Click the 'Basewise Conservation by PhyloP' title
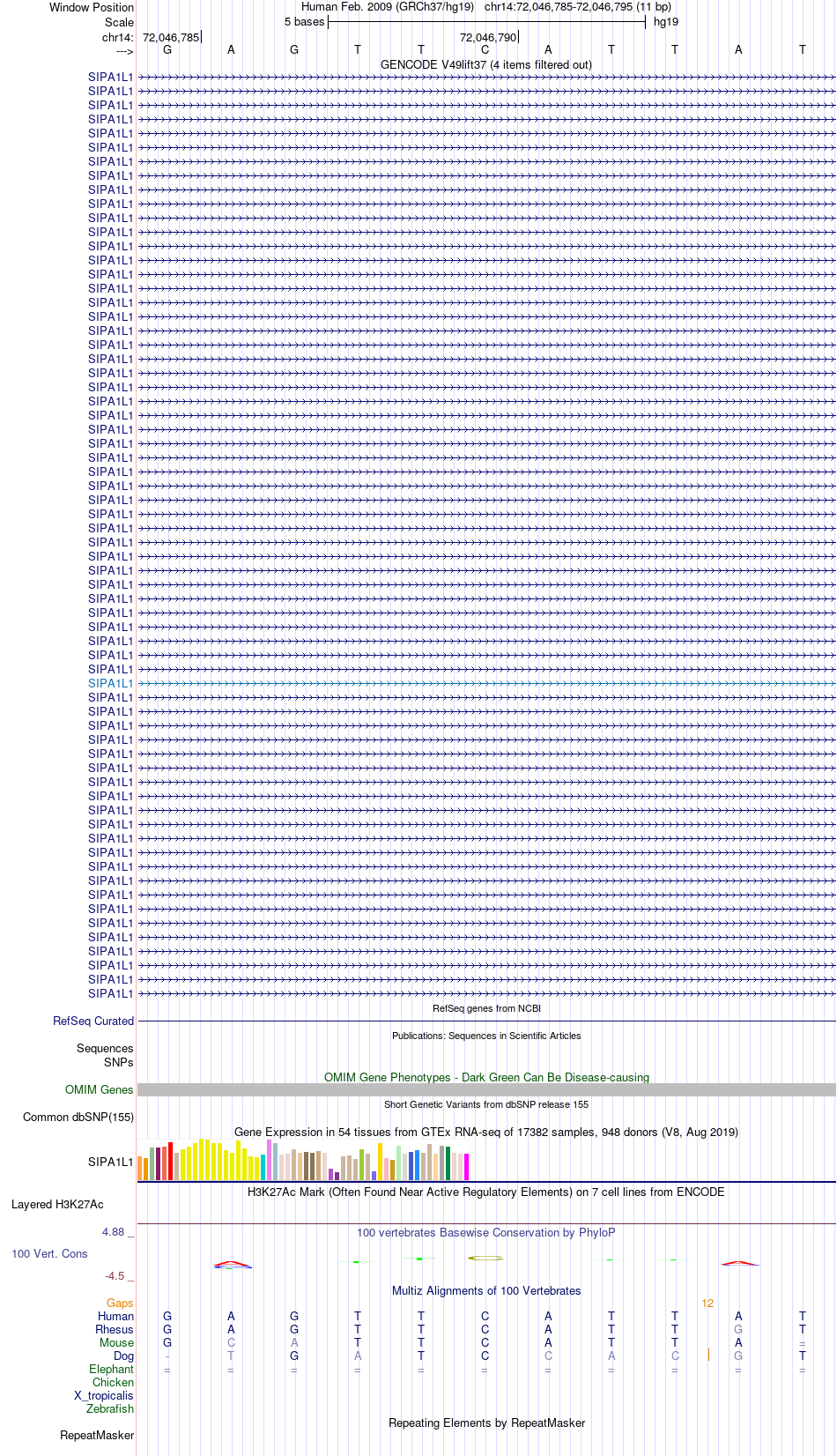This screenshot has width=837, height=1456. 486,1232
